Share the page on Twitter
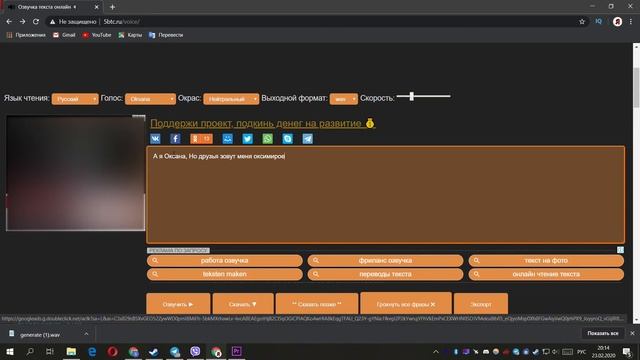 point(247,139)
